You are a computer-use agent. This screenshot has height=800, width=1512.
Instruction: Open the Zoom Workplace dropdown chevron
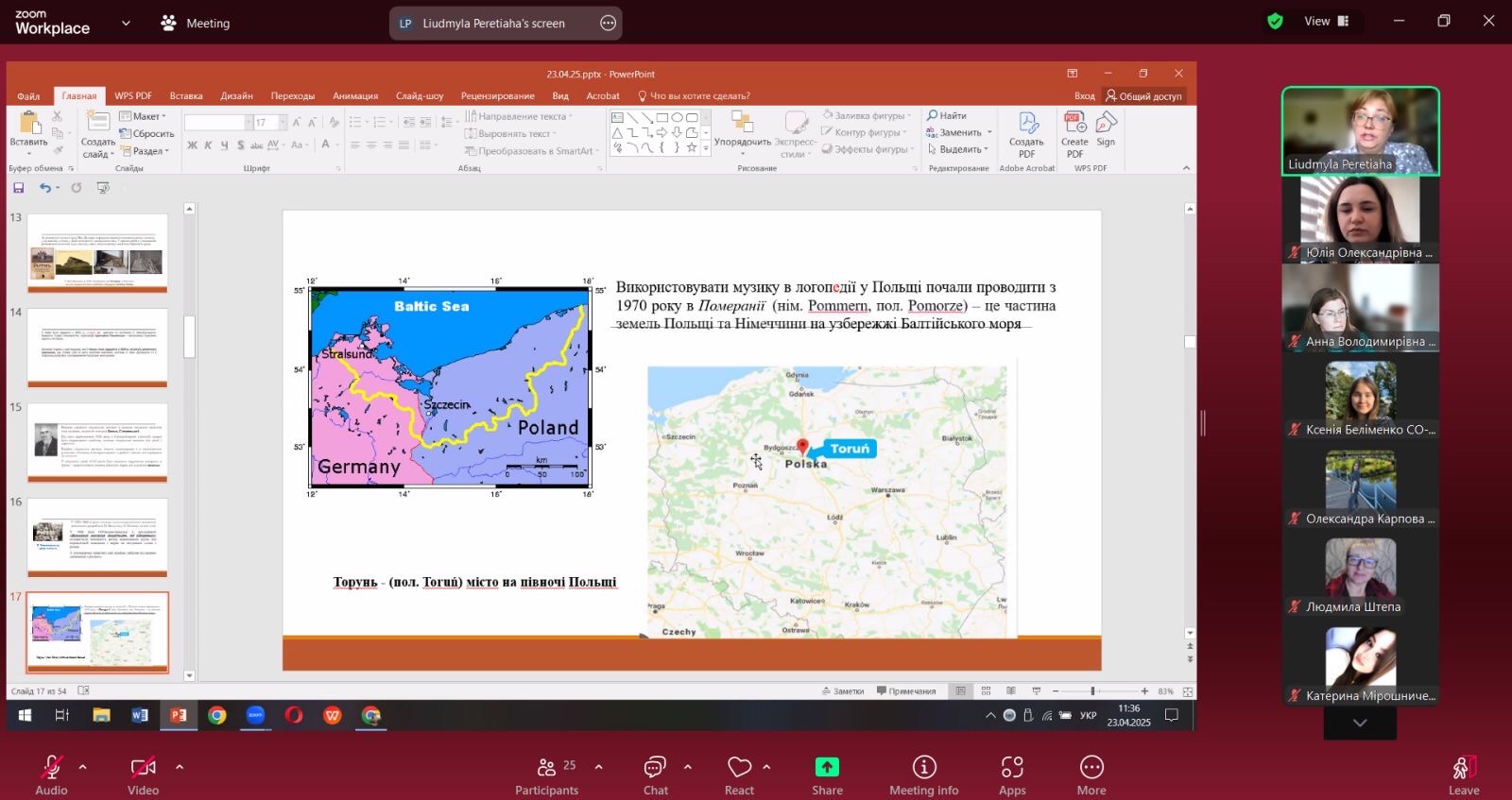coord(126,23)
